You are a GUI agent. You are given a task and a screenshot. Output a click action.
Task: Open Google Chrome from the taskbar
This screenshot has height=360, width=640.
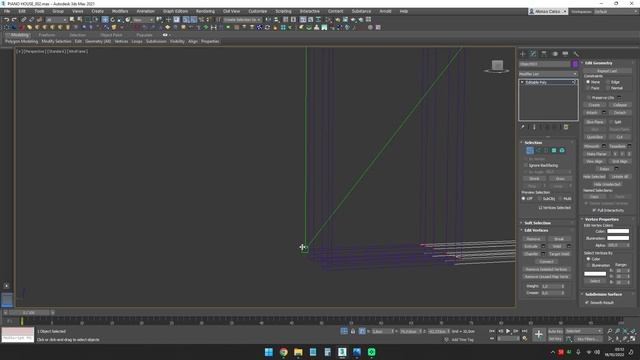click(283, 352)
